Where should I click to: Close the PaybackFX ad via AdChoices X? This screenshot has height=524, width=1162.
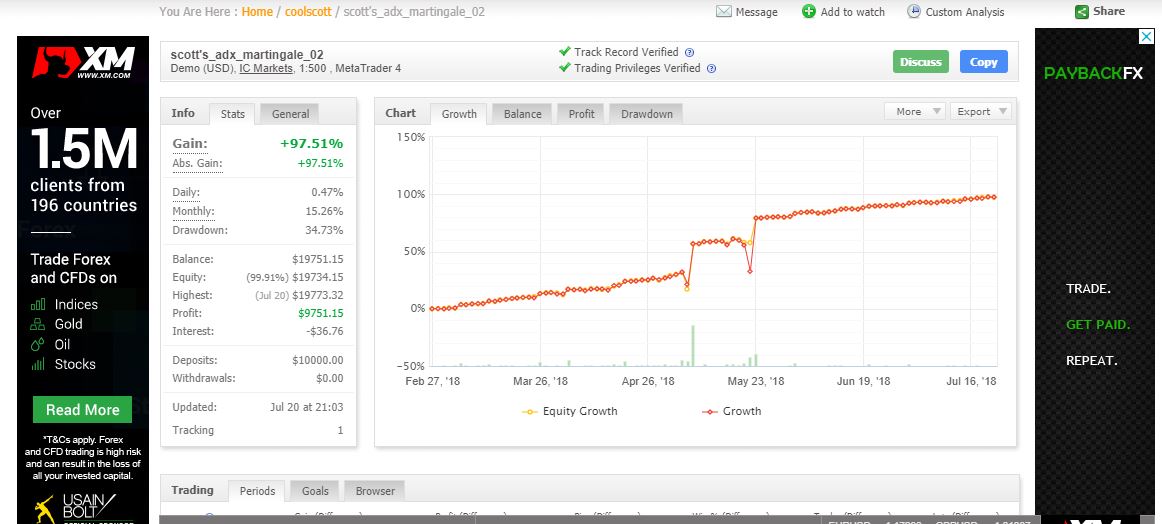[x=1146, y=36]
